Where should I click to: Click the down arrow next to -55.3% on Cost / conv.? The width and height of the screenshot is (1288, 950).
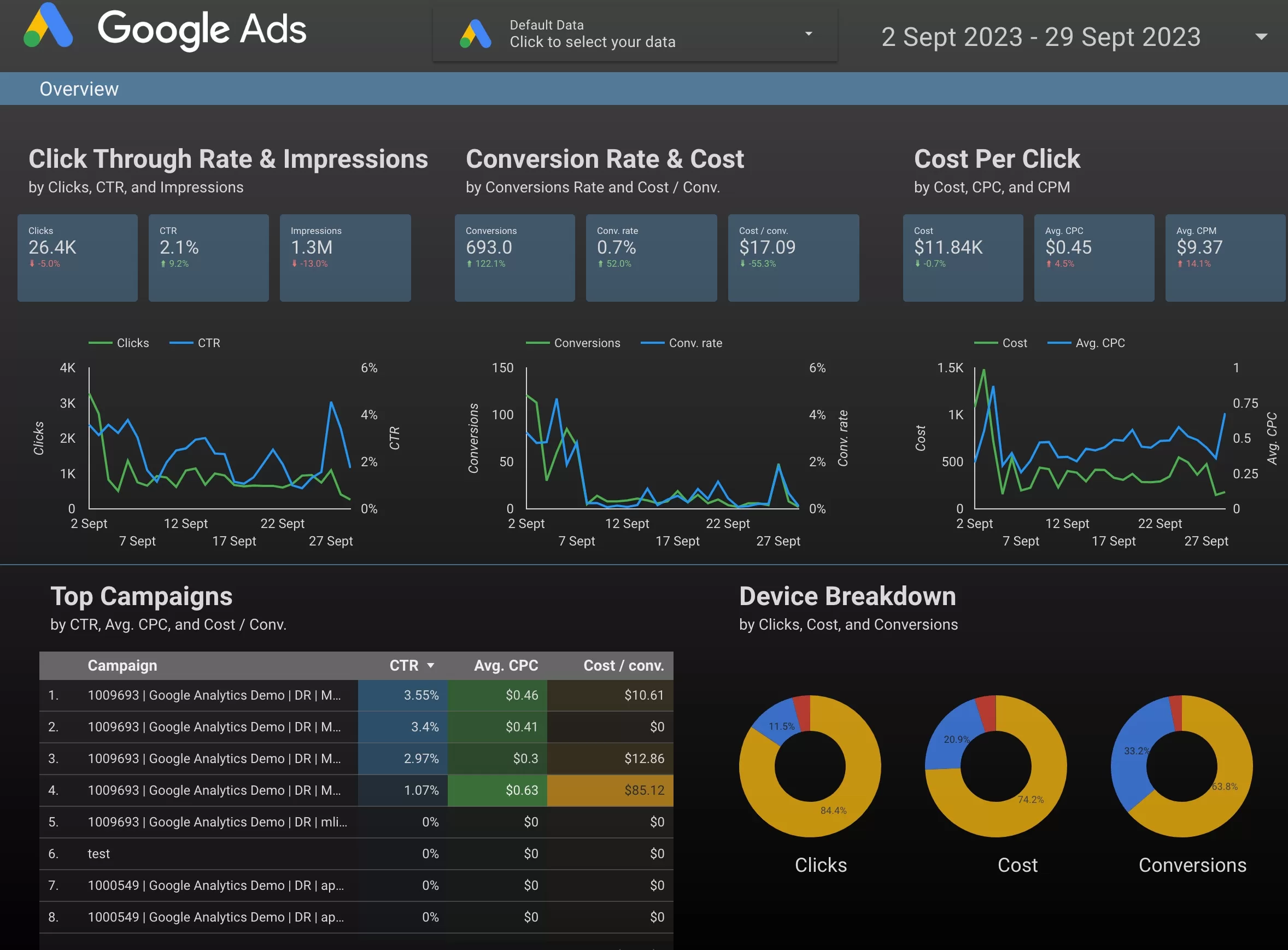coord(743,263)
